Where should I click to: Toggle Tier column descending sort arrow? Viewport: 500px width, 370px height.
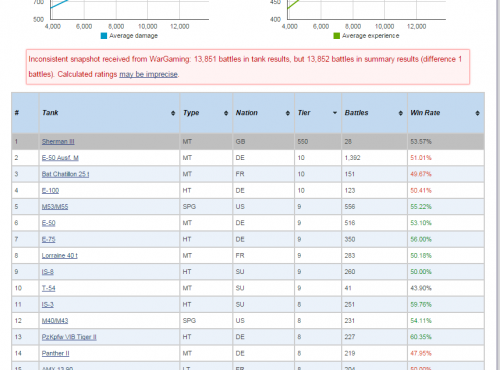click(335, 113)
